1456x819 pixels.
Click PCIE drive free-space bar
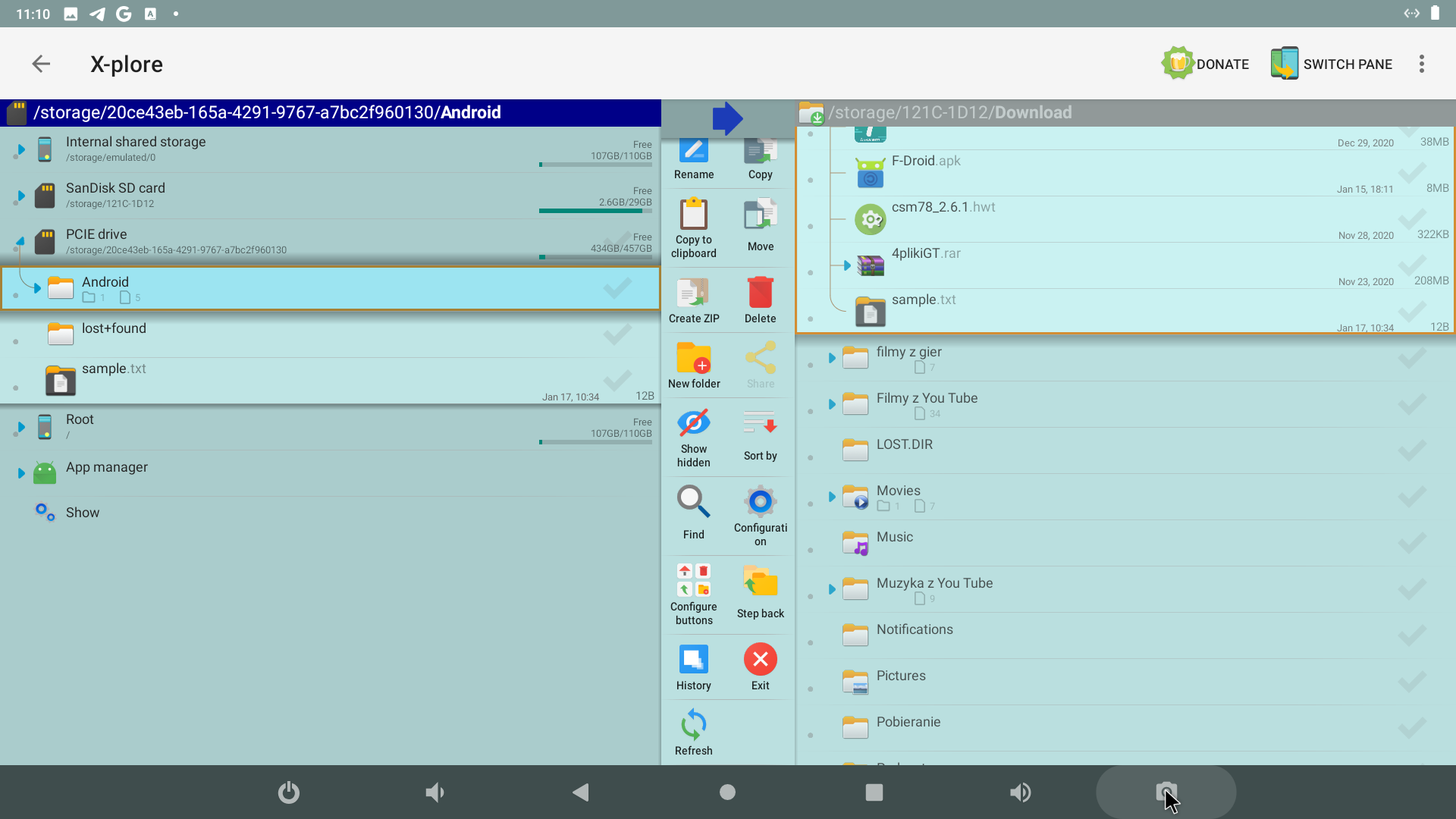(595, 257)
